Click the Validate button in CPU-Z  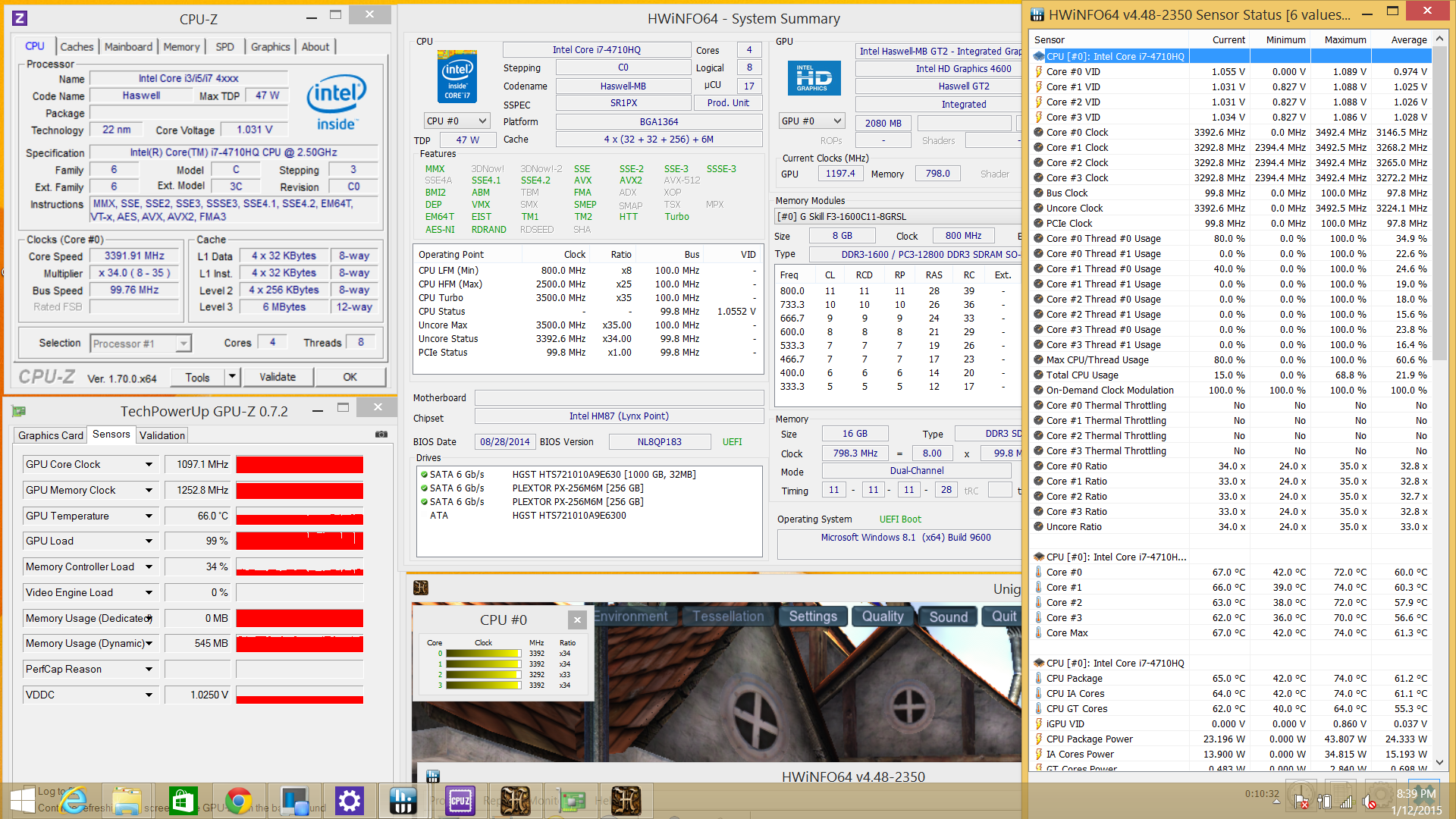(x=278, y=377)
